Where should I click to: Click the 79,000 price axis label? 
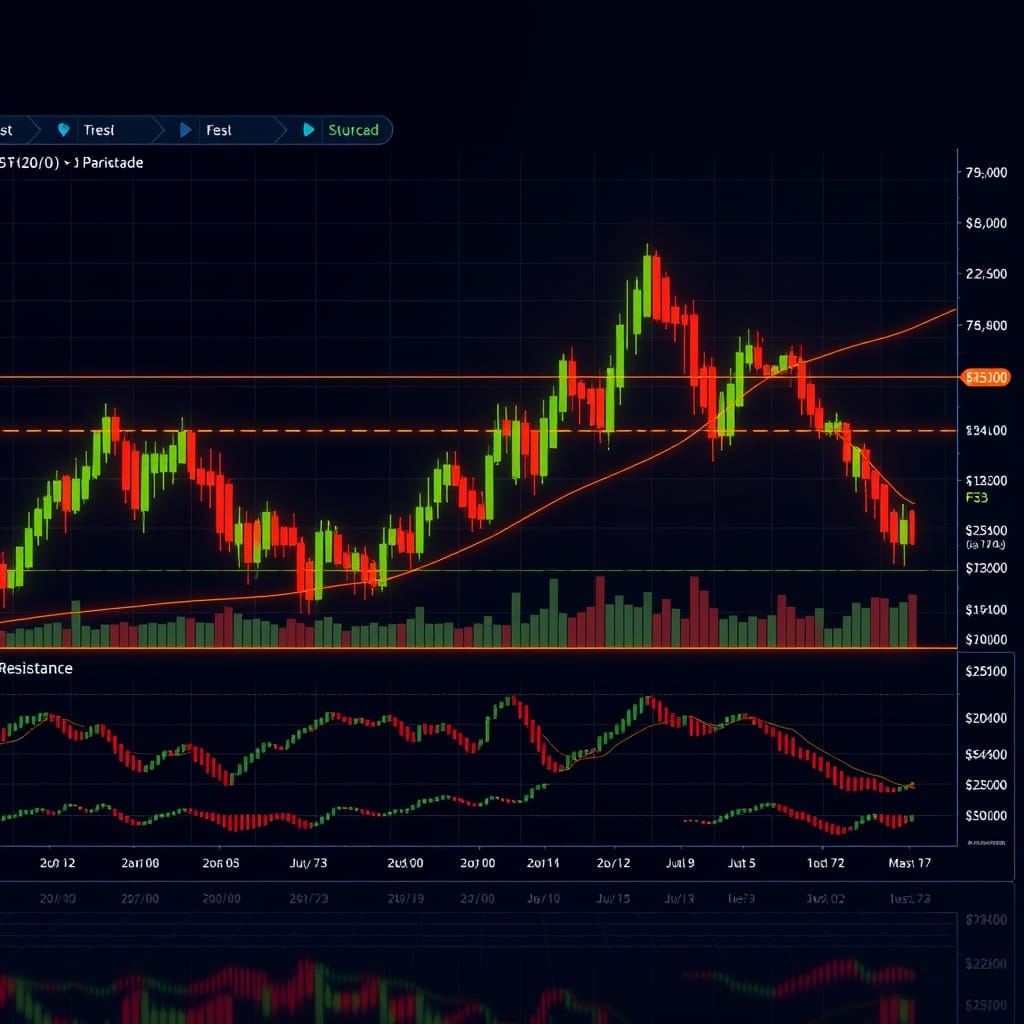pos(986,172)
